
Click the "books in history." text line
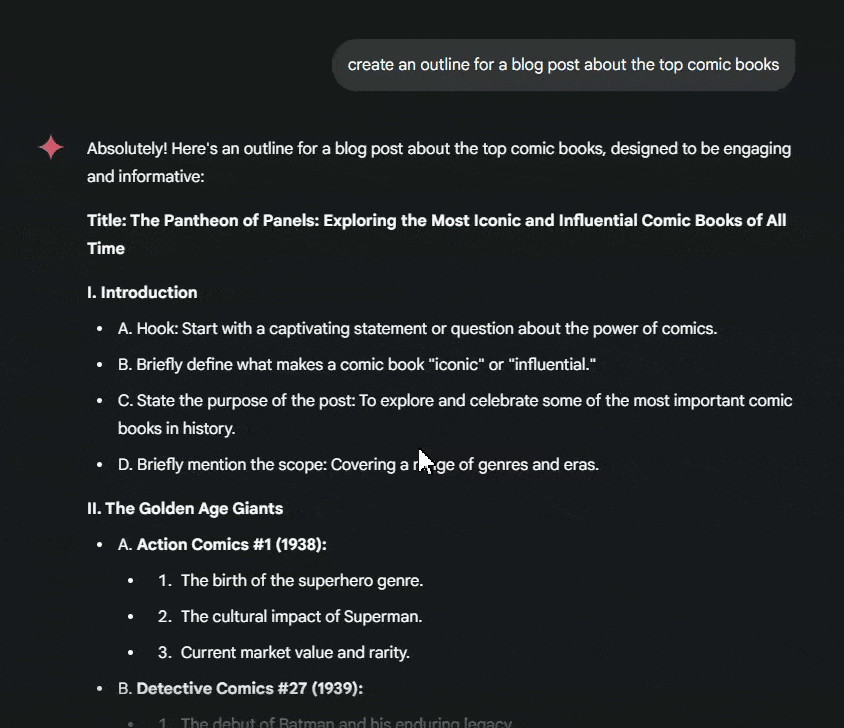click(176, 429)
